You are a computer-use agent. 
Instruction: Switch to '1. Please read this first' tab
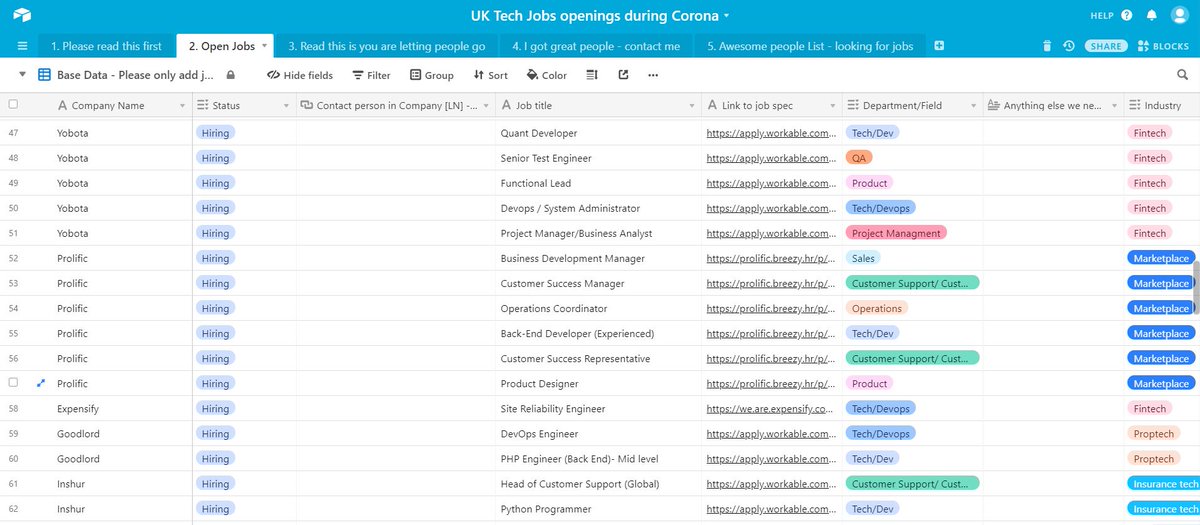(107, 46)
